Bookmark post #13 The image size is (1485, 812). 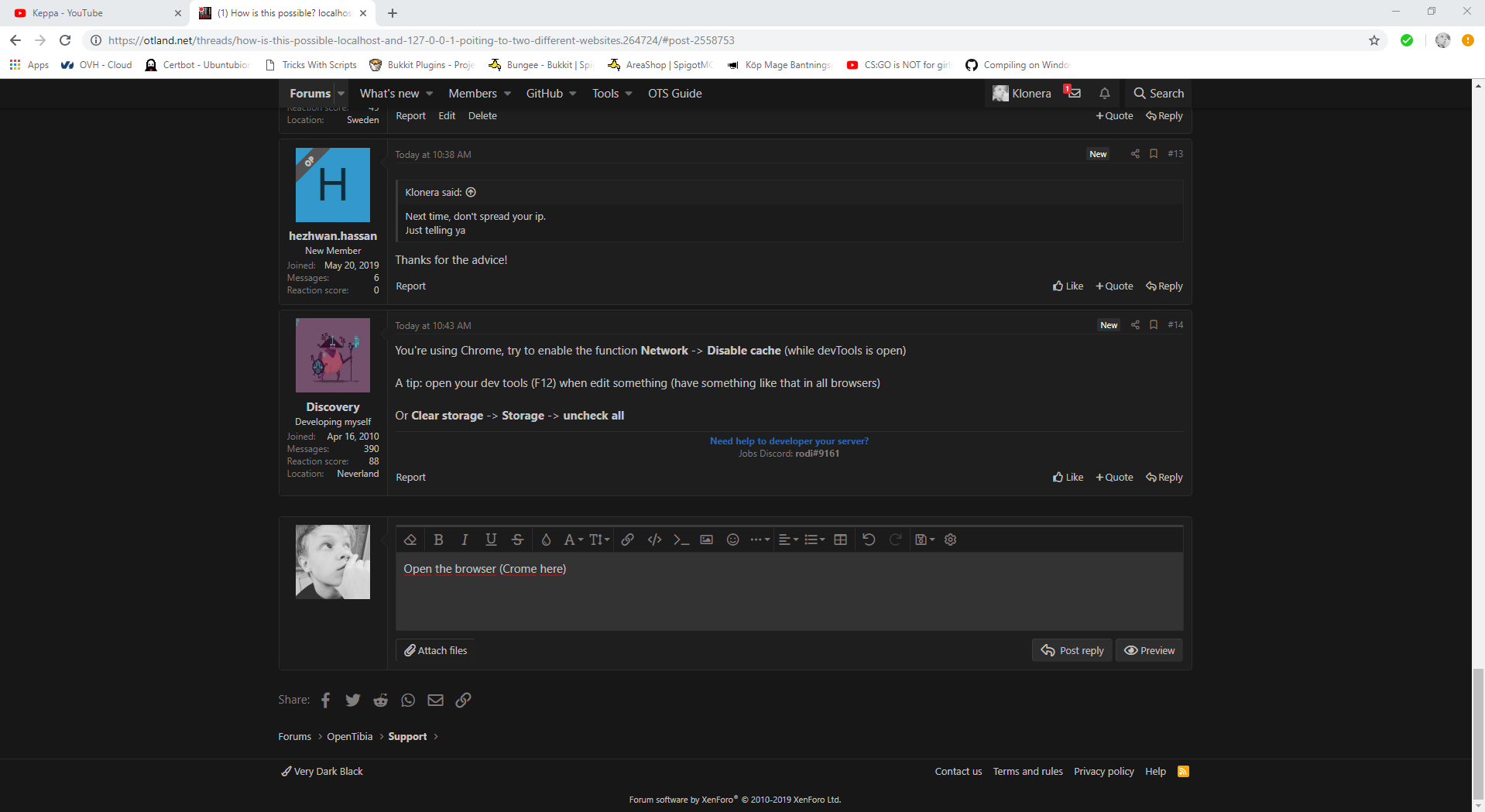coord(1154,154)
